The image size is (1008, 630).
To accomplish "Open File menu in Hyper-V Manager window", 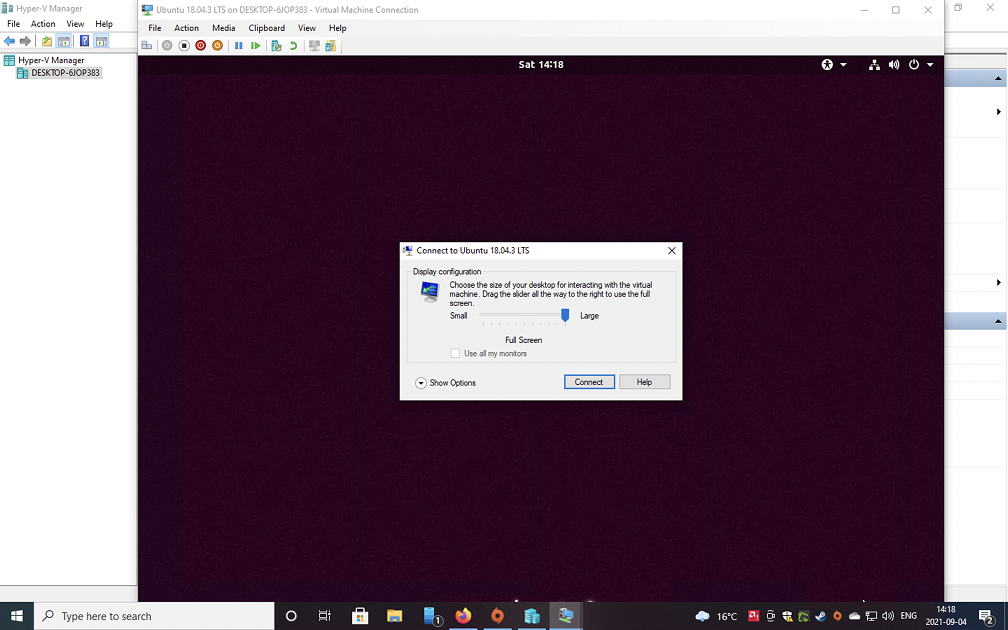I will (14, 24).
